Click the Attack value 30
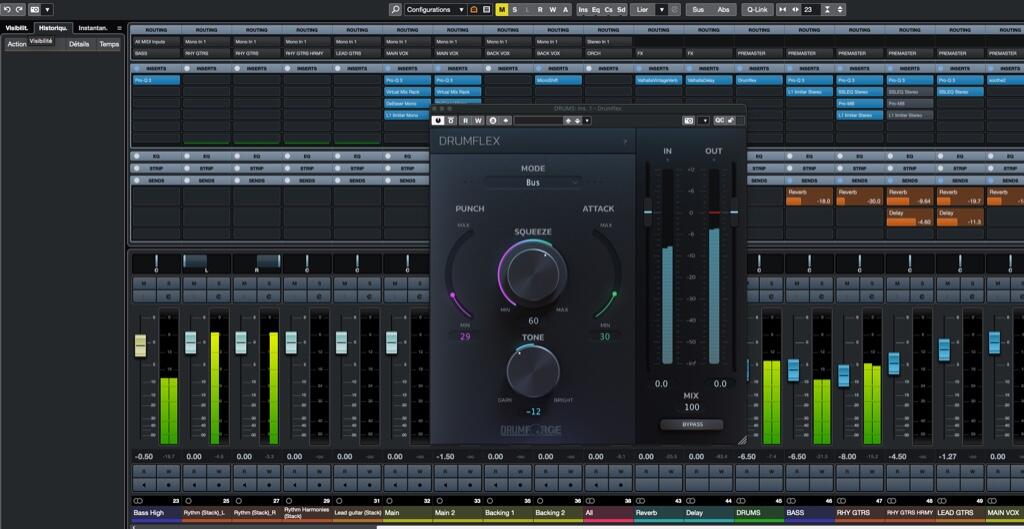 coord(605,336)
